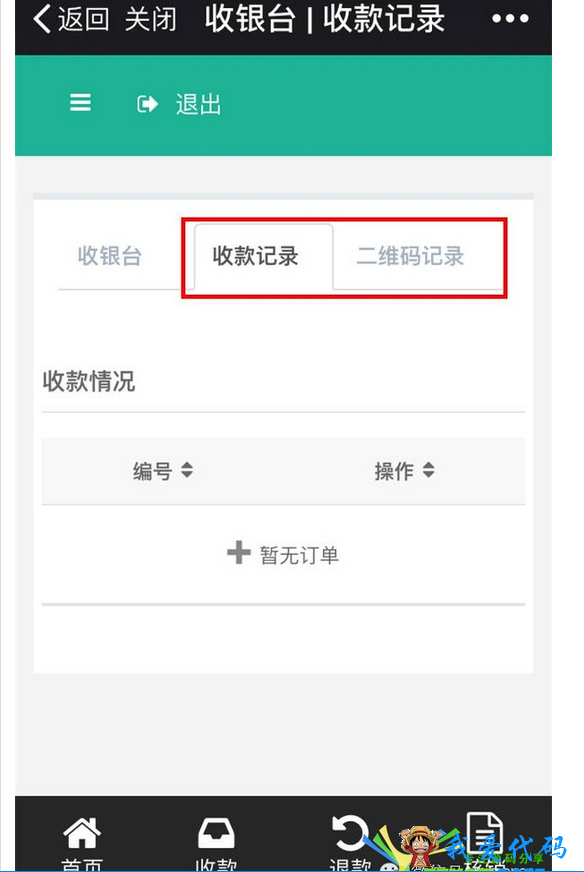Select the 收款记录 tab

pyautogui.click(x=255, y=256)
